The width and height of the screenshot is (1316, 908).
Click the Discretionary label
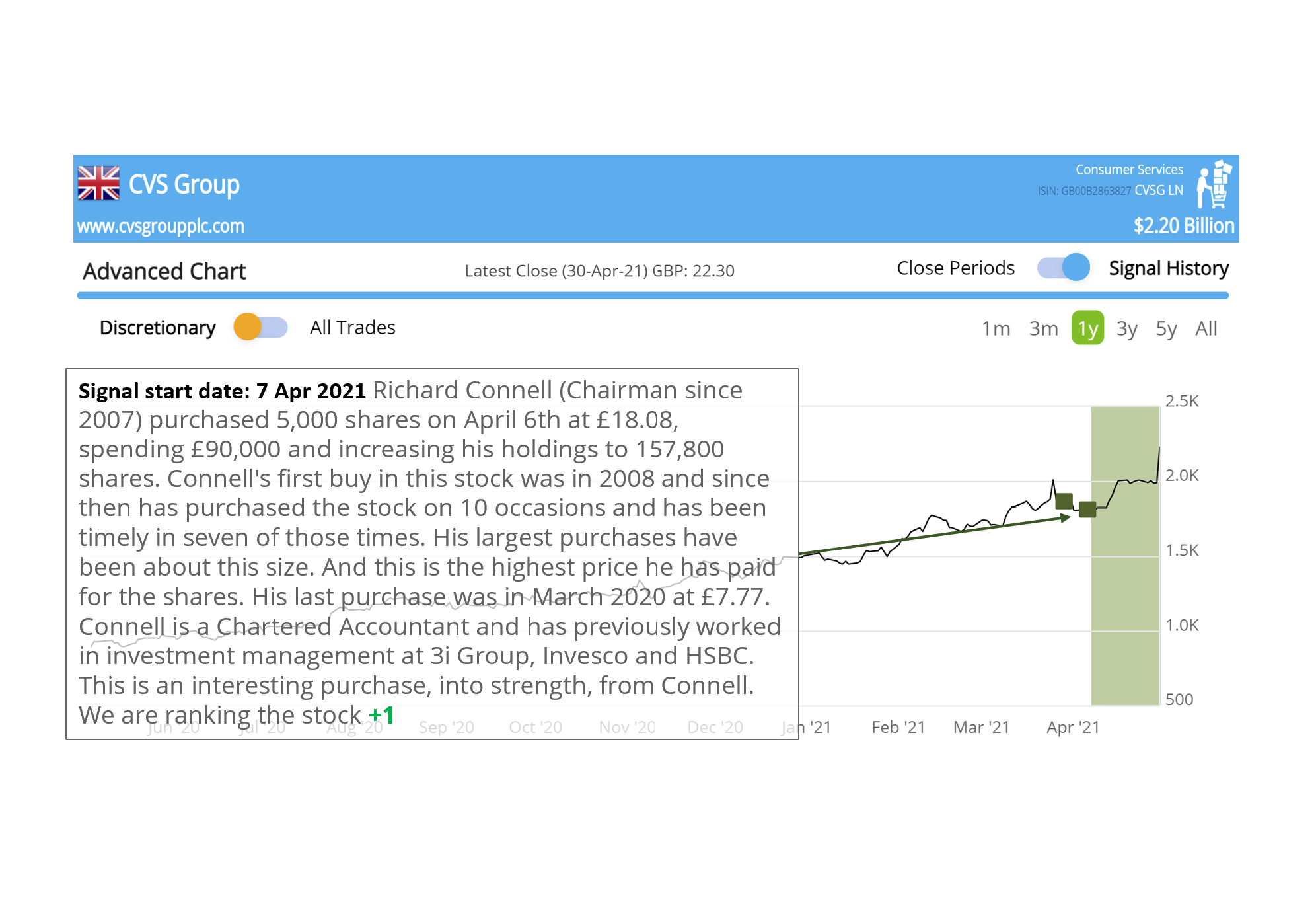(x=157, y=328)
